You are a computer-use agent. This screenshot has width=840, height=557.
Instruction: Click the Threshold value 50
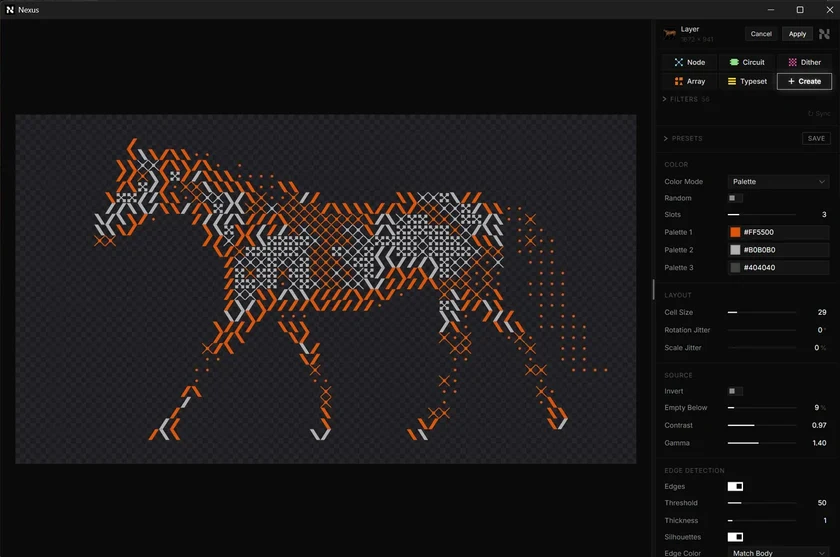point(822,503)
